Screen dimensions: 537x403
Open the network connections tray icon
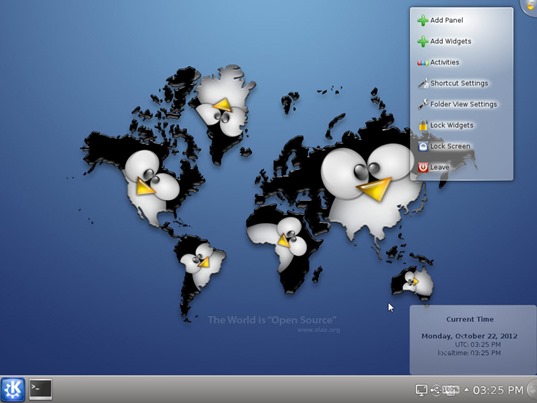tap(436, 390)
